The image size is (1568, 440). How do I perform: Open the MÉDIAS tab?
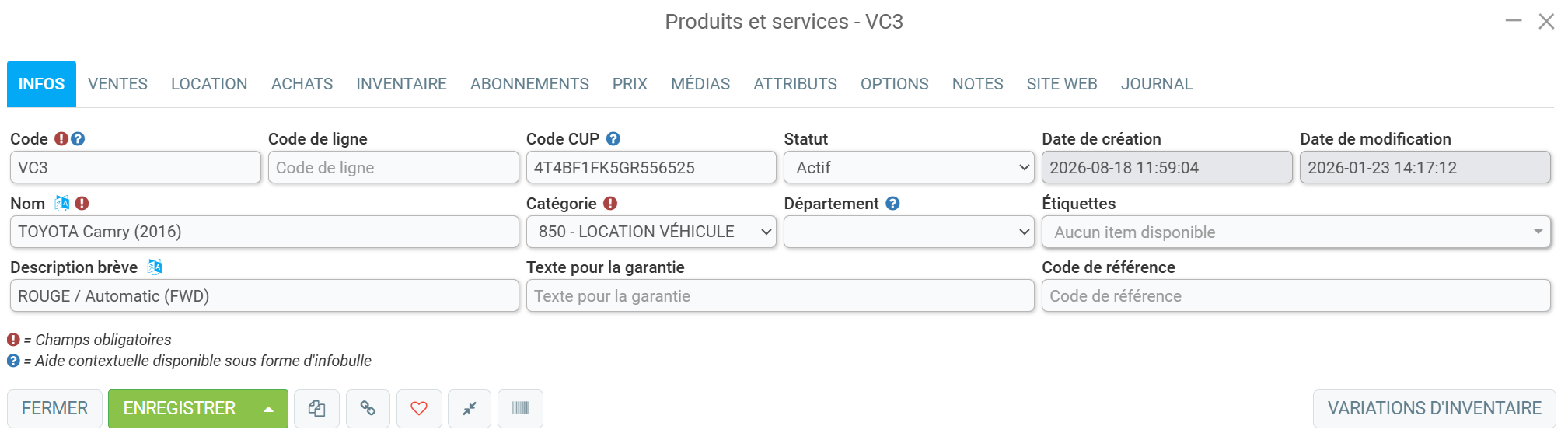pyautogui.click(x=700, y=84)
